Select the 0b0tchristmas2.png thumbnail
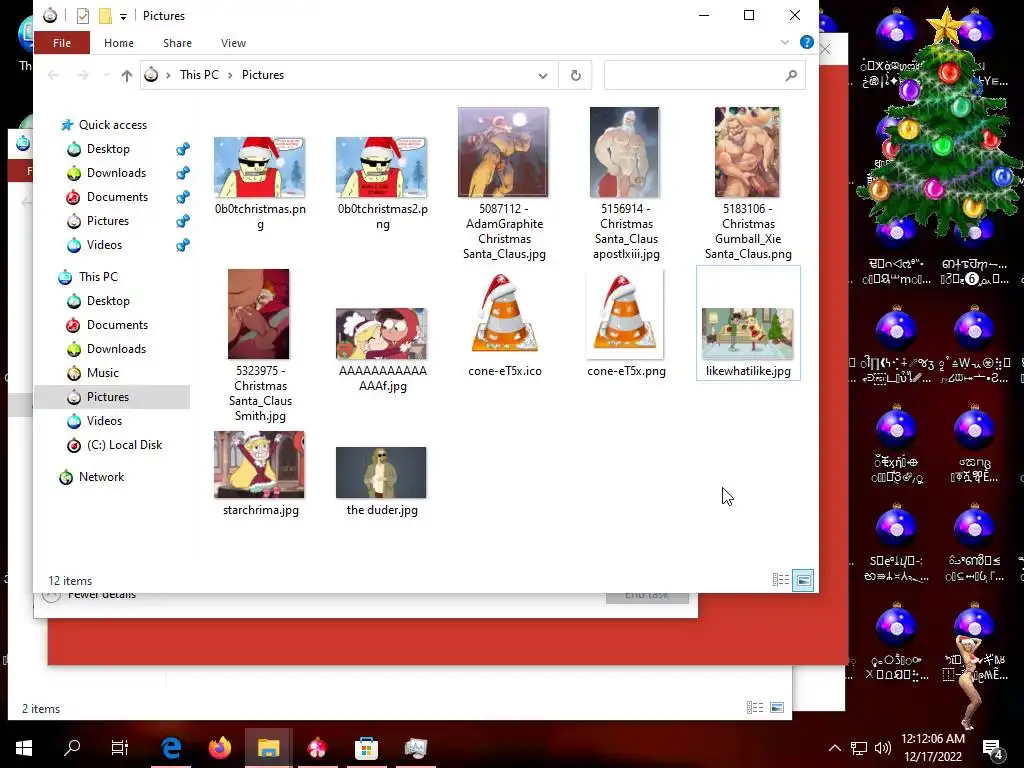The image size is (1024, 768). 382,167
